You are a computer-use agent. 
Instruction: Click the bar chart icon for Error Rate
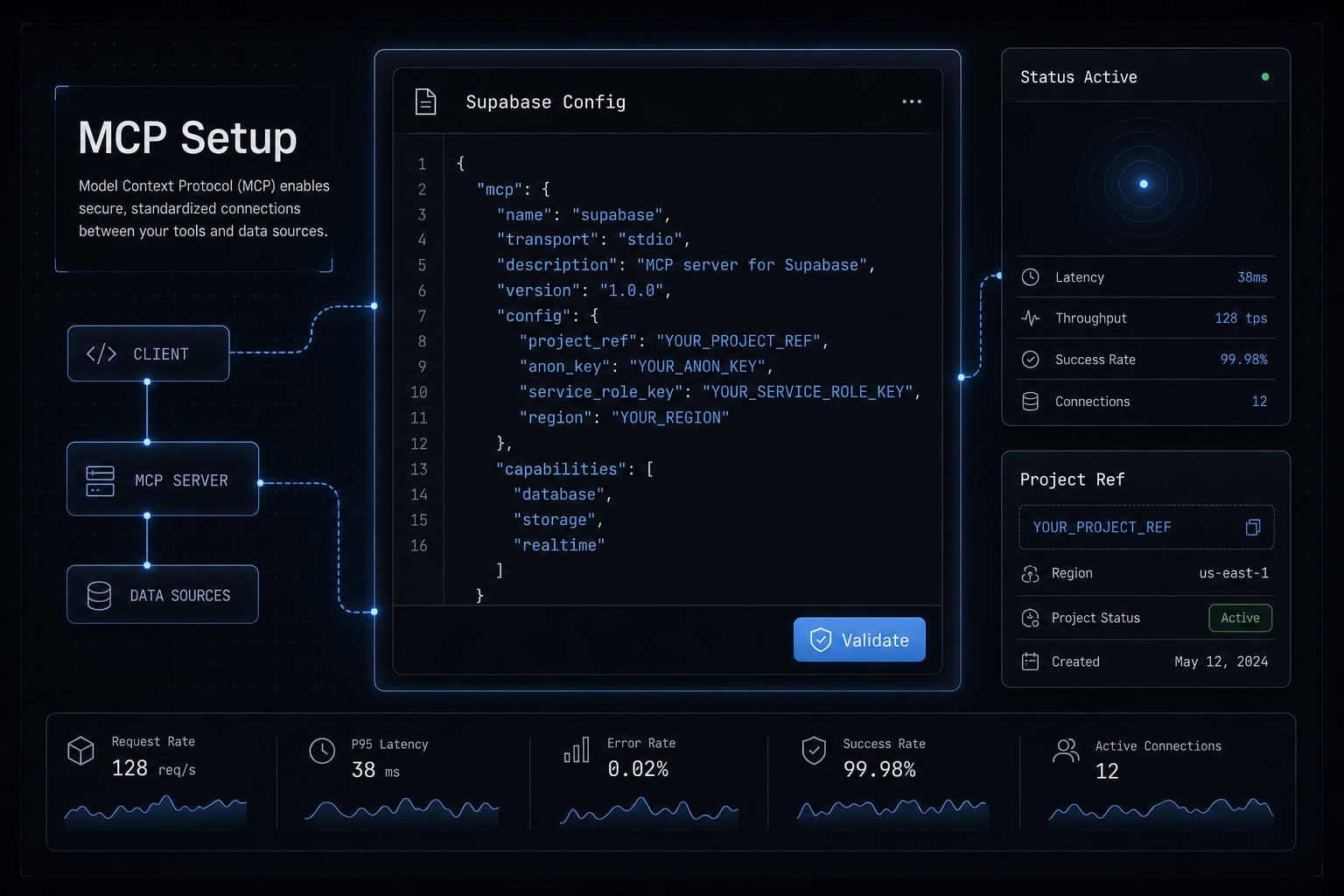(x=577, y=750)
